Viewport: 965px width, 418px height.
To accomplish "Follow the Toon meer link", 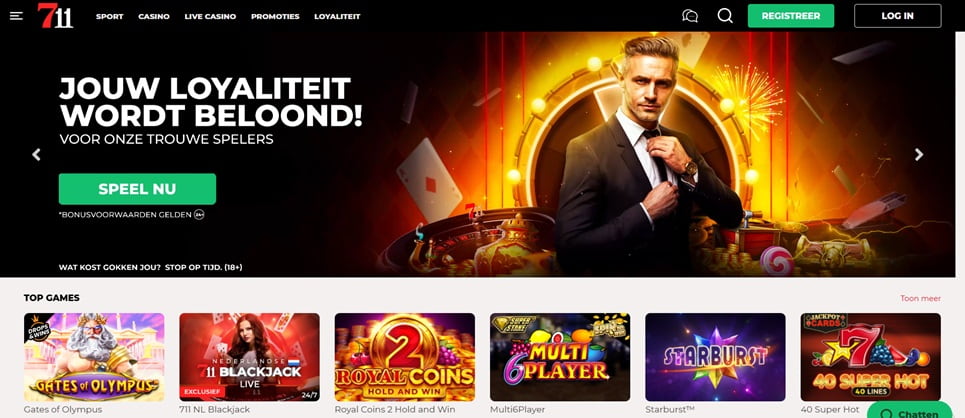I will coord(921,298).
